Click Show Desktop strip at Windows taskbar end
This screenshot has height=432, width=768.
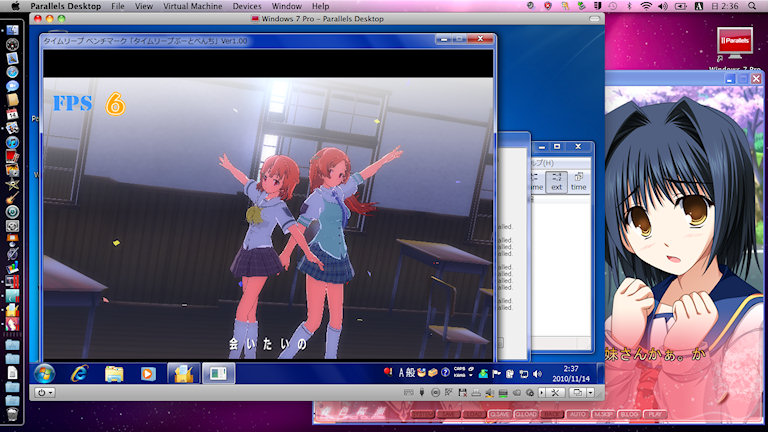pyautogui.click(x=600, y=374)
